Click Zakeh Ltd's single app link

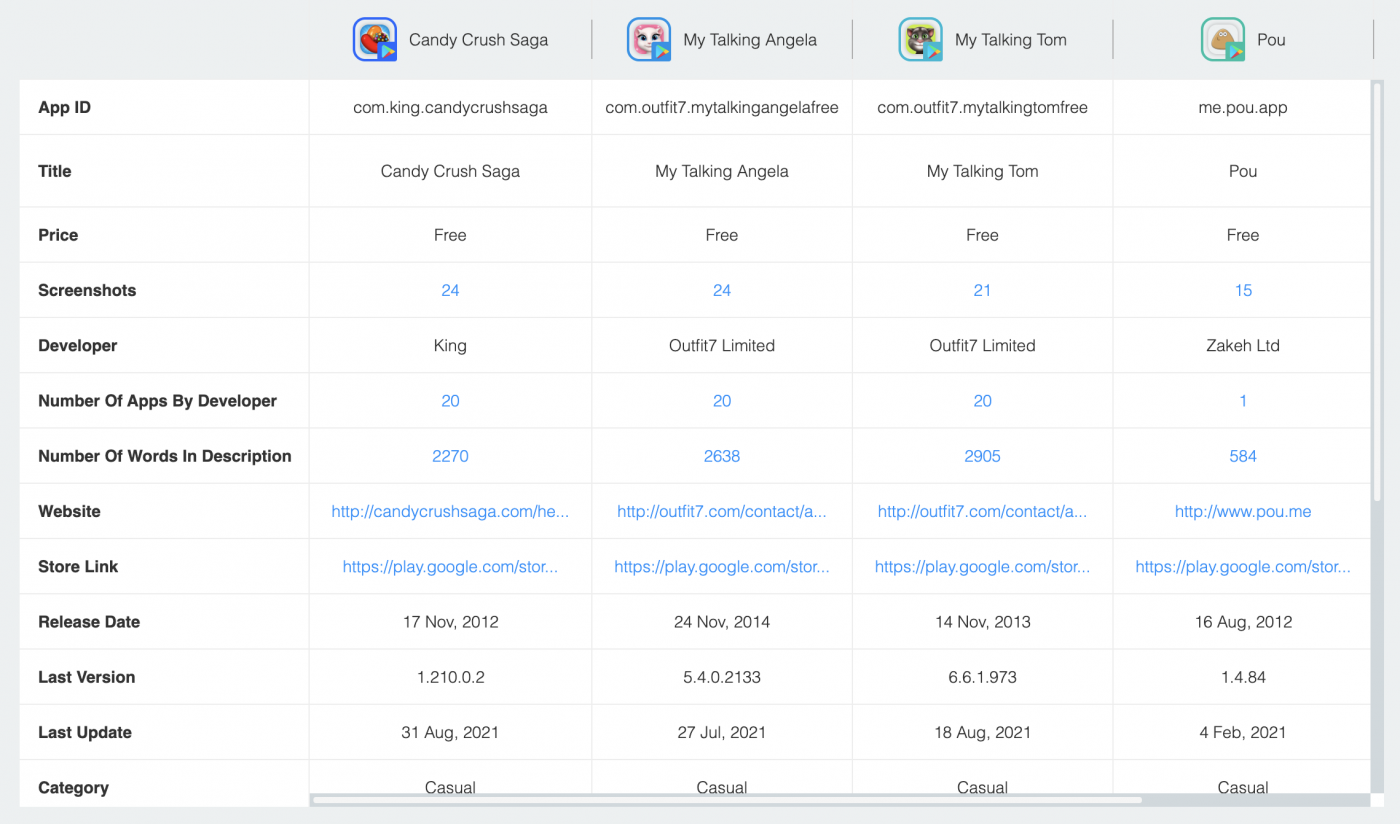[x=1242, y=400]
